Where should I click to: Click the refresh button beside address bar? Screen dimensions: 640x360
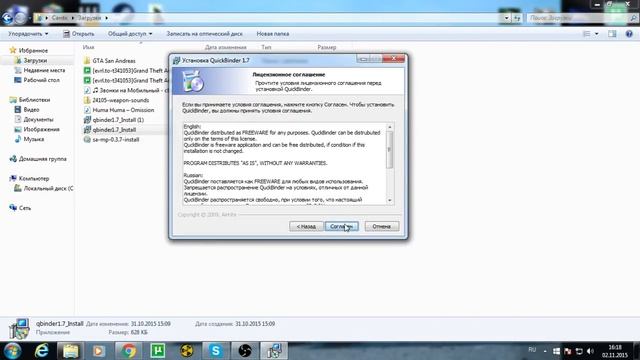[517, 18]
